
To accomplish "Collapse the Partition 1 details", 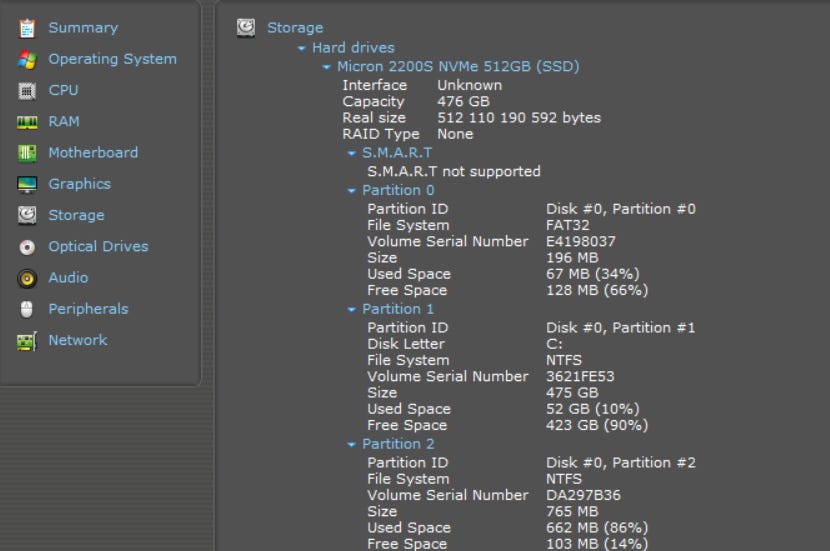I will point(351,309).
